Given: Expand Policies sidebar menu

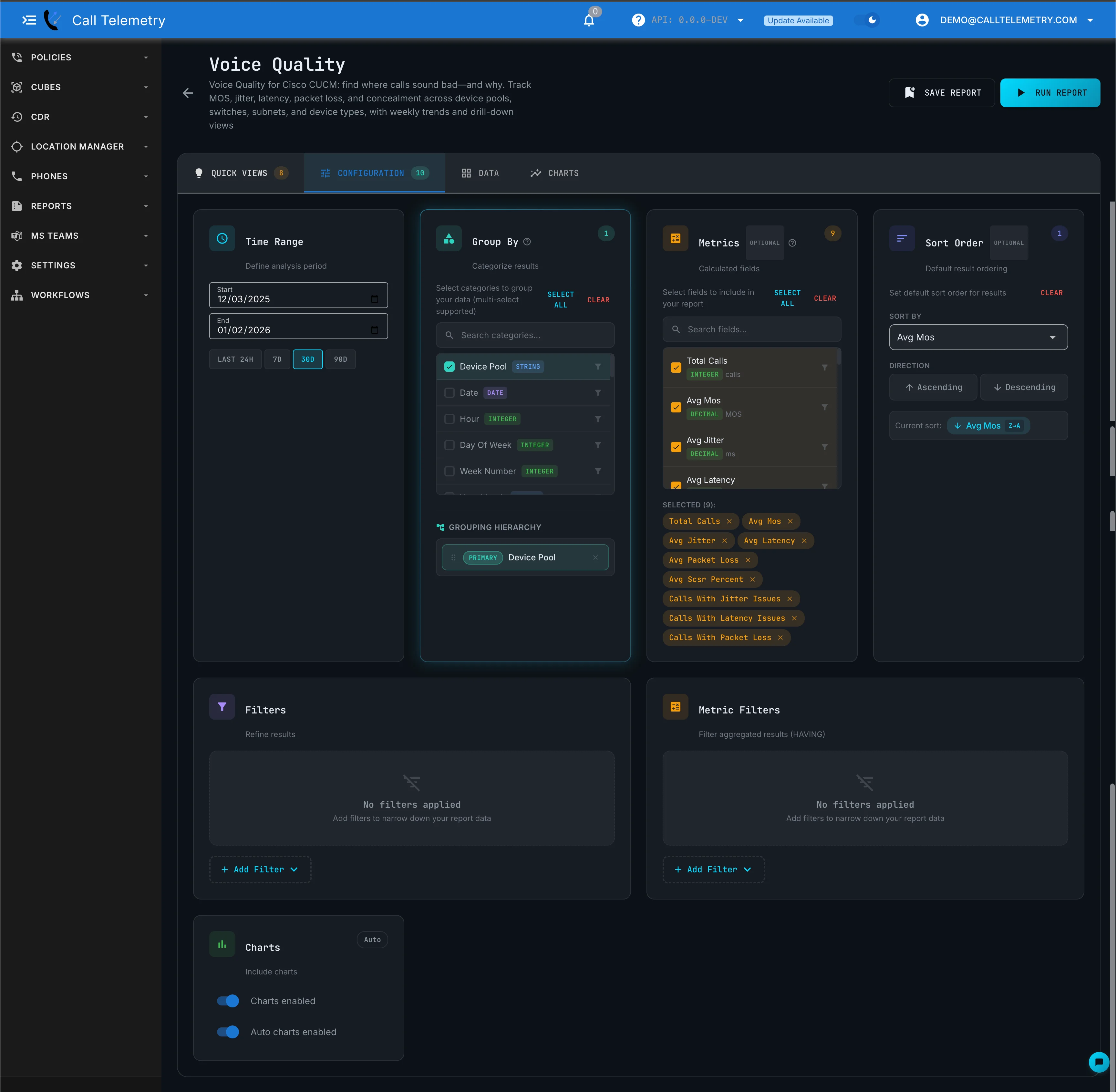Looking at the screenshot, I should pyautogui.click(x=80, y=57).
